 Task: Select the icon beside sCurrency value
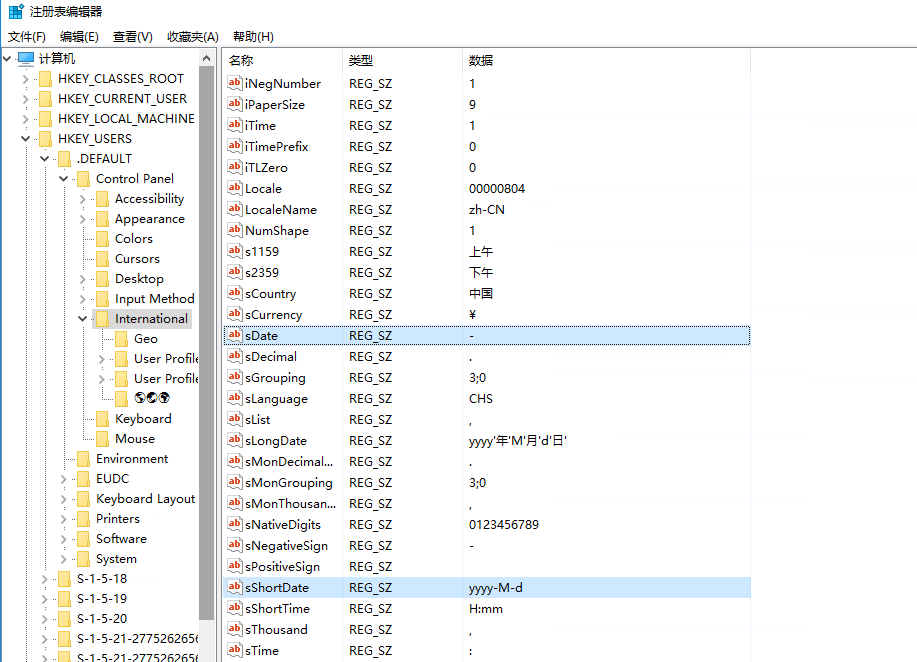[235, 315]
